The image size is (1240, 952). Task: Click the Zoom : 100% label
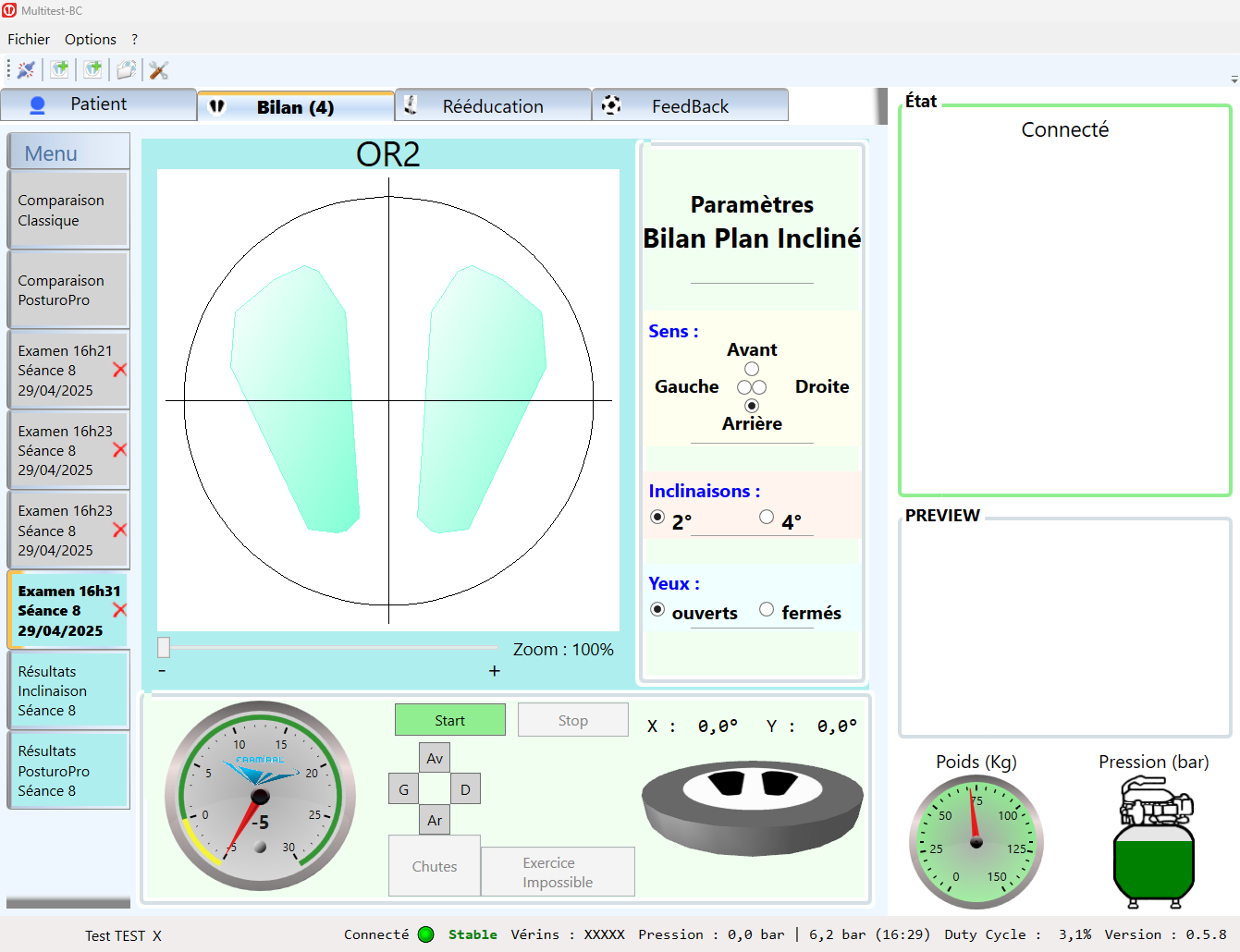(x=563, y=649)
